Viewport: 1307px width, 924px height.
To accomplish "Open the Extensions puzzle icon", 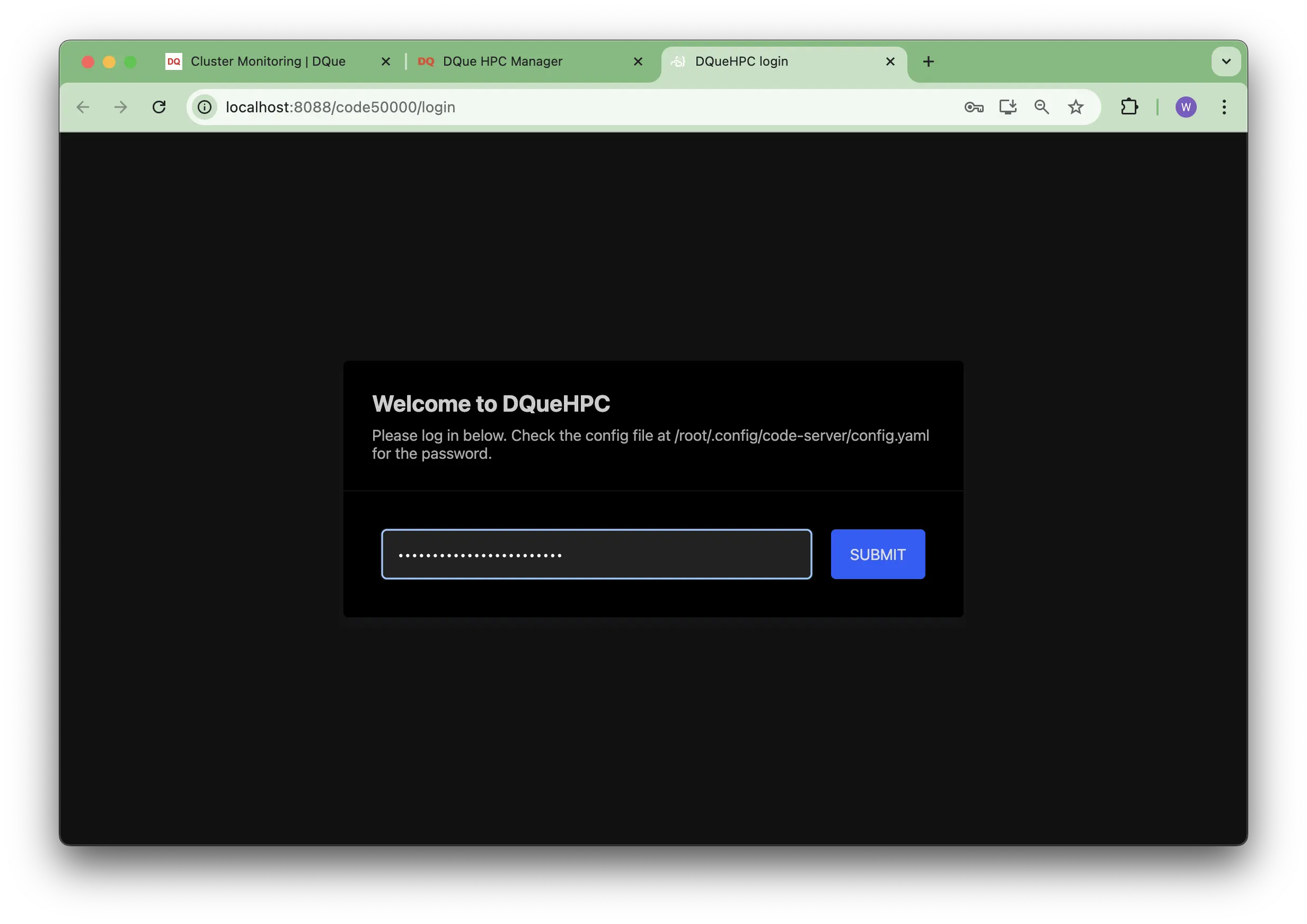I will (x=1129, y=107).
